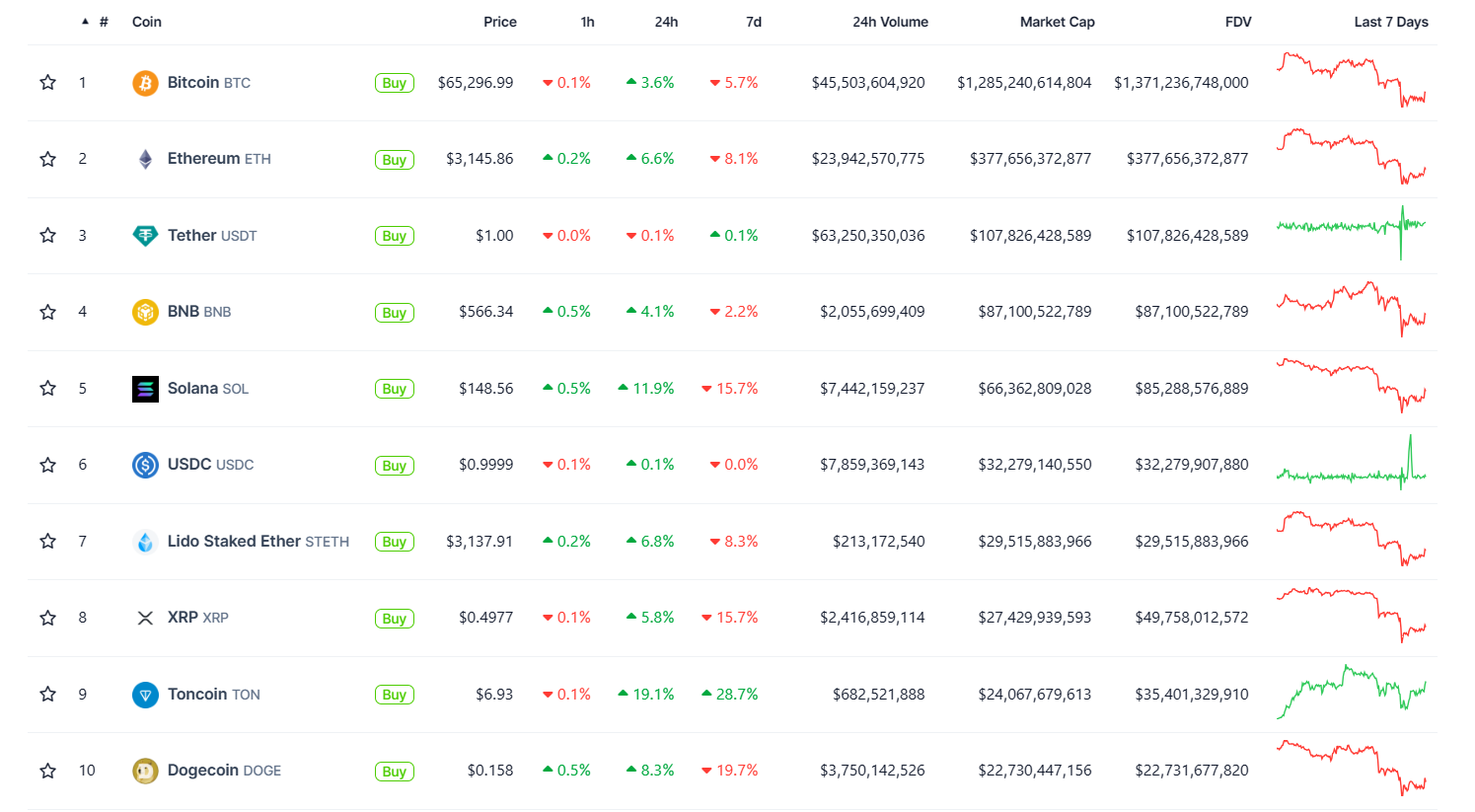Sort by the Price column header
This screenshot has height=812, width=1475.
coord(500,22)
